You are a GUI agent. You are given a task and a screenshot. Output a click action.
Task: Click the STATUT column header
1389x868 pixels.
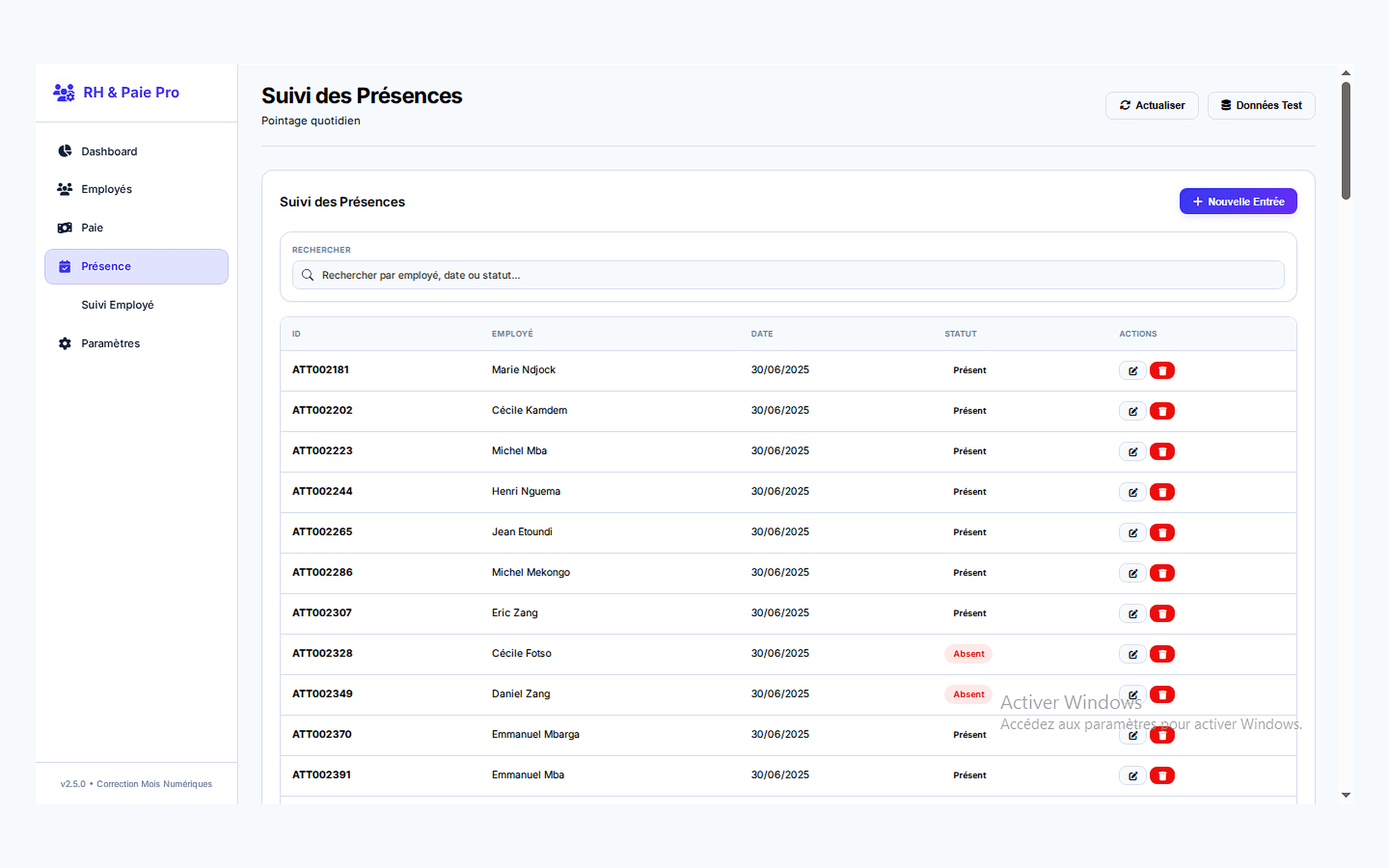(x=960, y=334)
